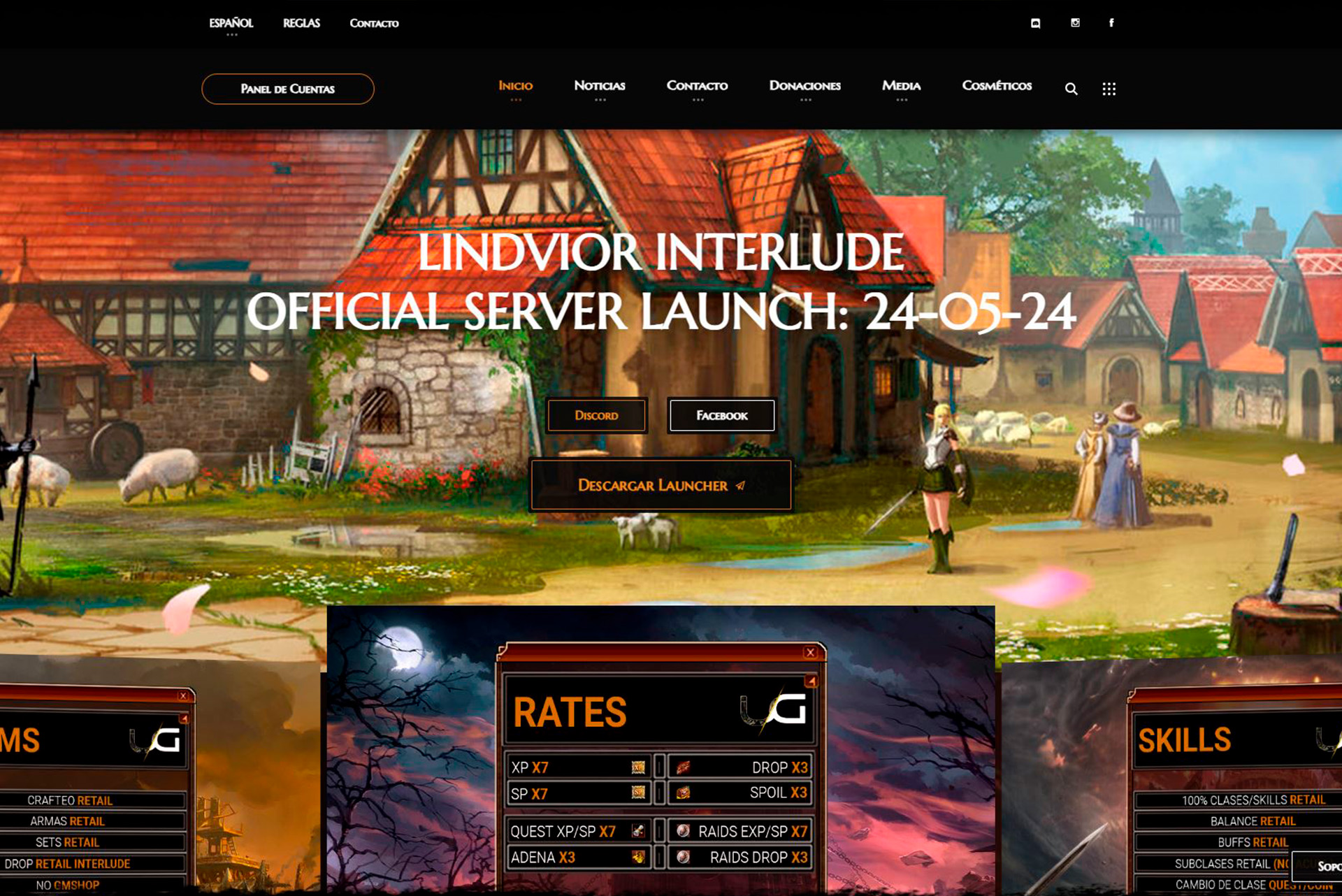The height and width of the screenshot is (896, 1342).
Task: Click the XP X7 rate entry
Action: click(579, 767)
